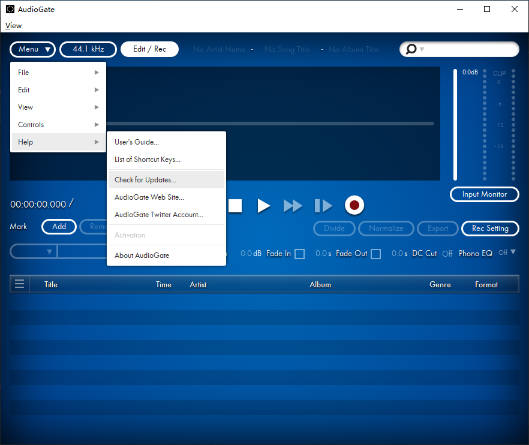Click the vertical level slider beside the meter
Viewport: 529px width, 445px height.
455,125
